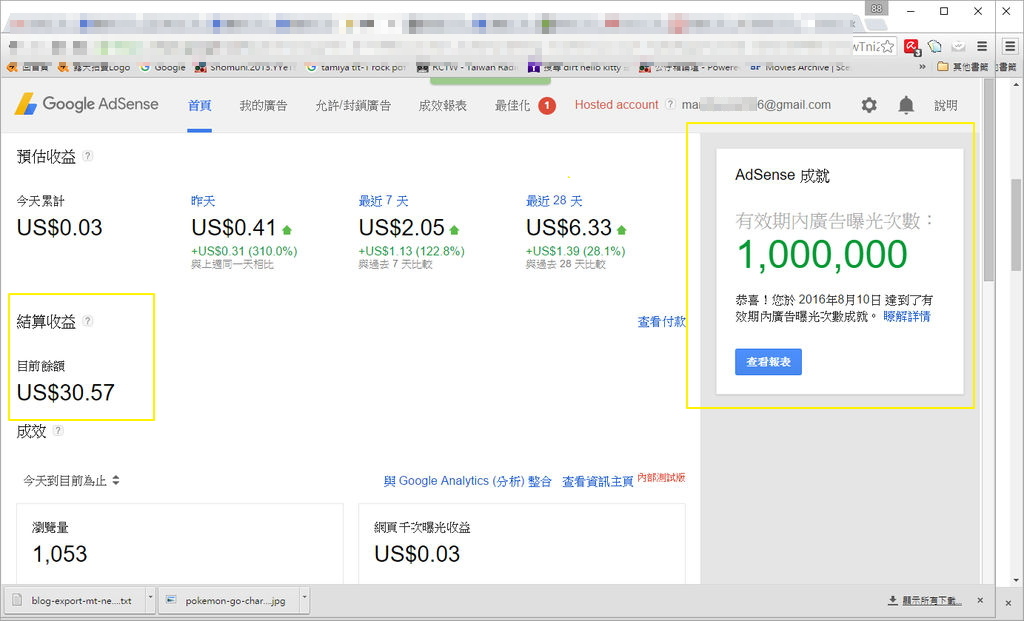Click the Google AdSense logo
This screenshot has height=621, width=1024.
86,104
